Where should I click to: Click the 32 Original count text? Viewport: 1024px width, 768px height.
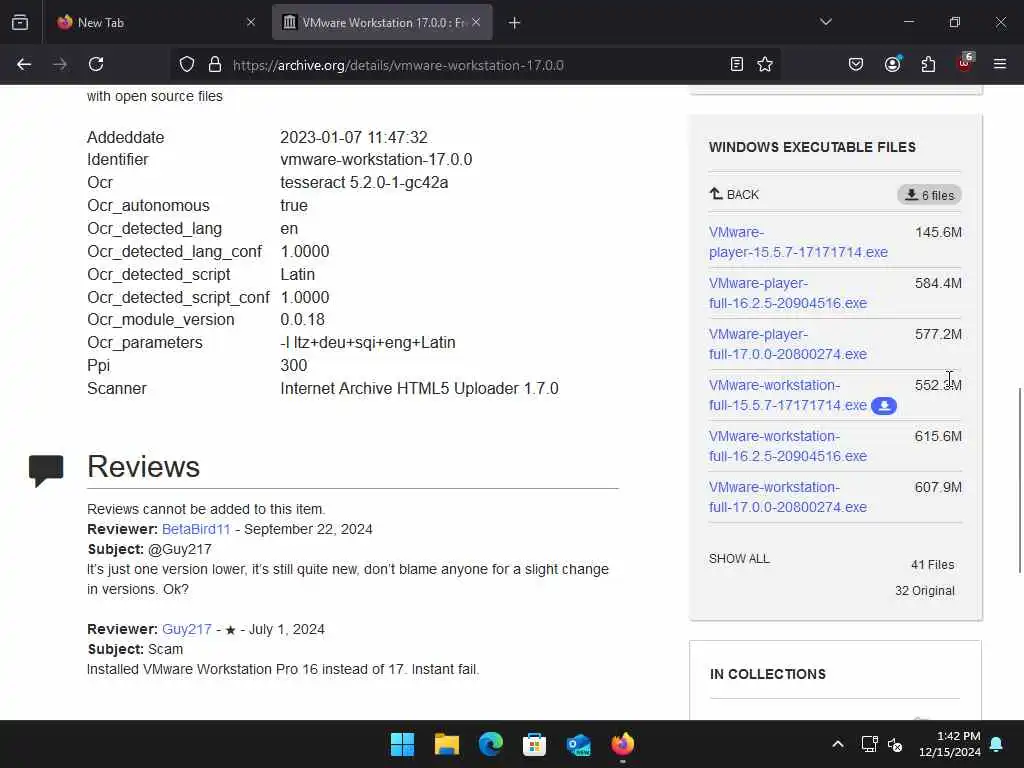(925, 590)
